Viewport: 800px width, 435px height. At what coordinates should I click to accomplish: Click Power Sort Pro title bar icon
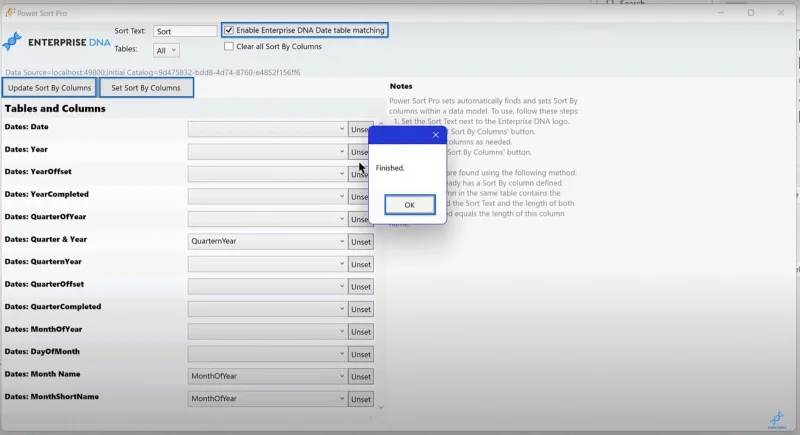coord(10,12)
